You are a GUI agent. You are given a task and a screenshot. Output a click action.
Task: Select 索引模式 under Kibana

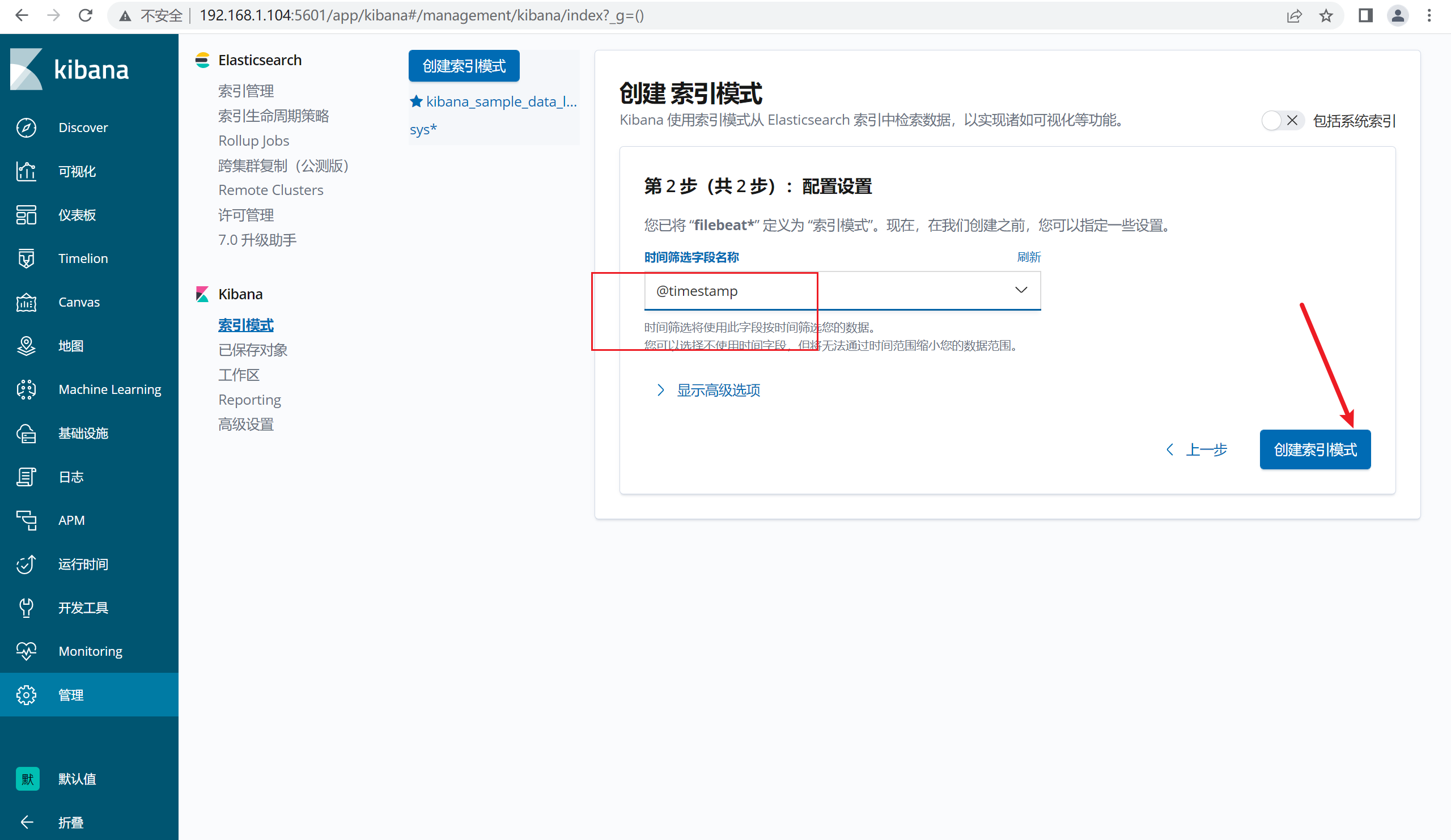click(x=246, y=325)
